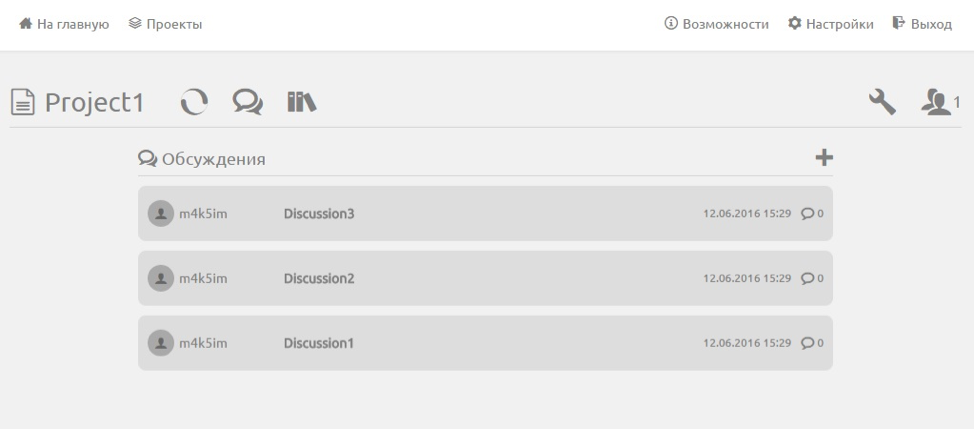Open the discussions speech bubbles icon in project header
This screenshot has width=974, height=429.
coord(248,102)
